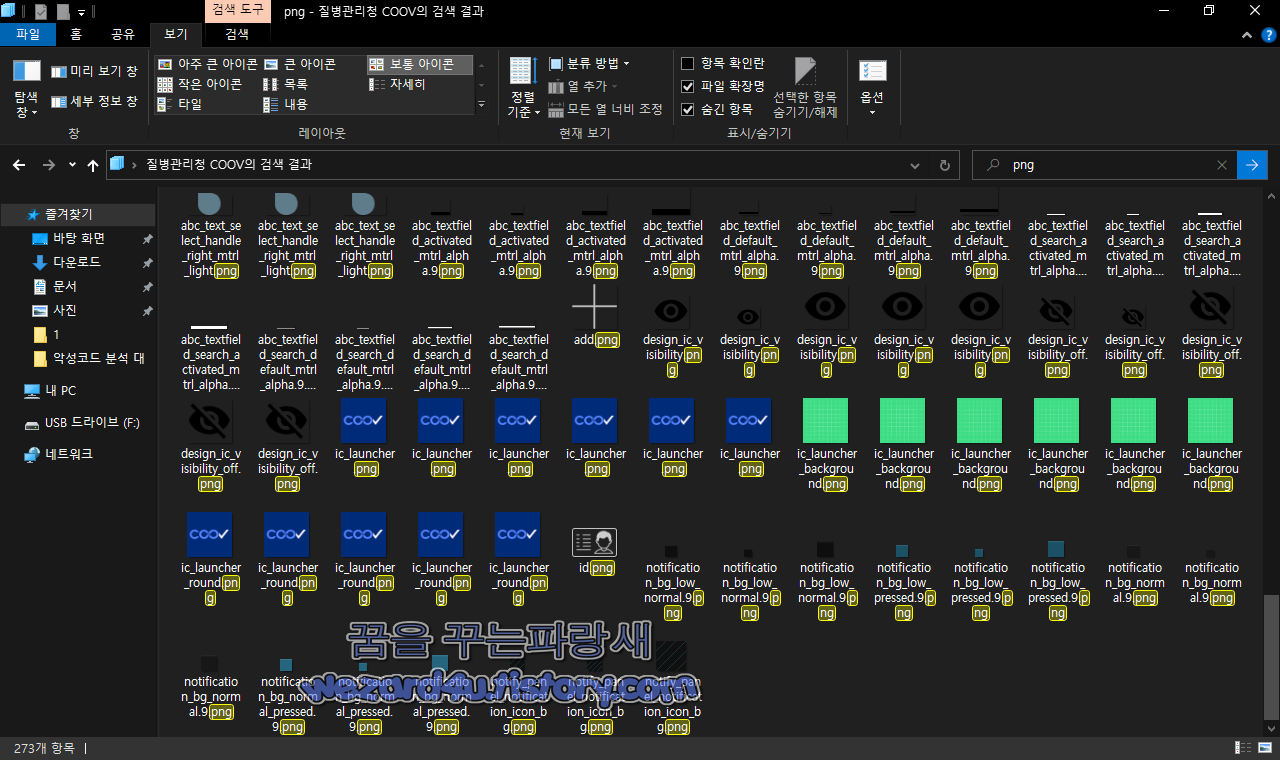Switch the layout to 타일
The height and width of the screenshot is (760, 1280).
coord(180,104)
